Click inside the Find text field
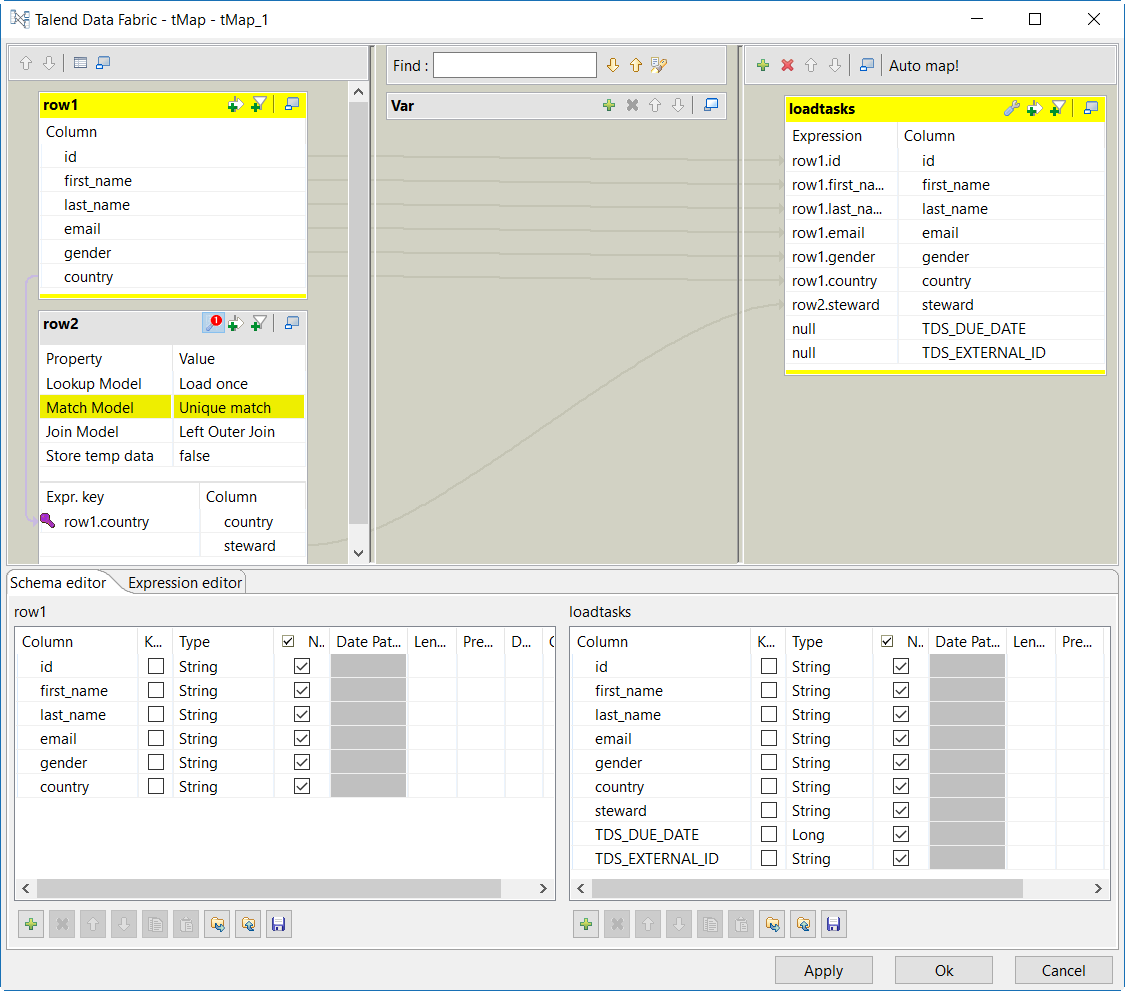The width and height of the screenshot is (1125, 991). [514, 66]
